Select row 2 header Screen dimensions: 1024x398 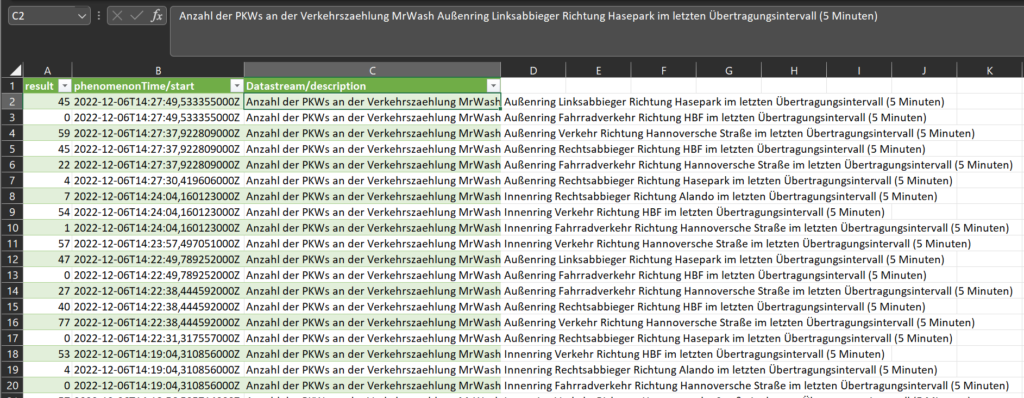click(x=12, y=102)
